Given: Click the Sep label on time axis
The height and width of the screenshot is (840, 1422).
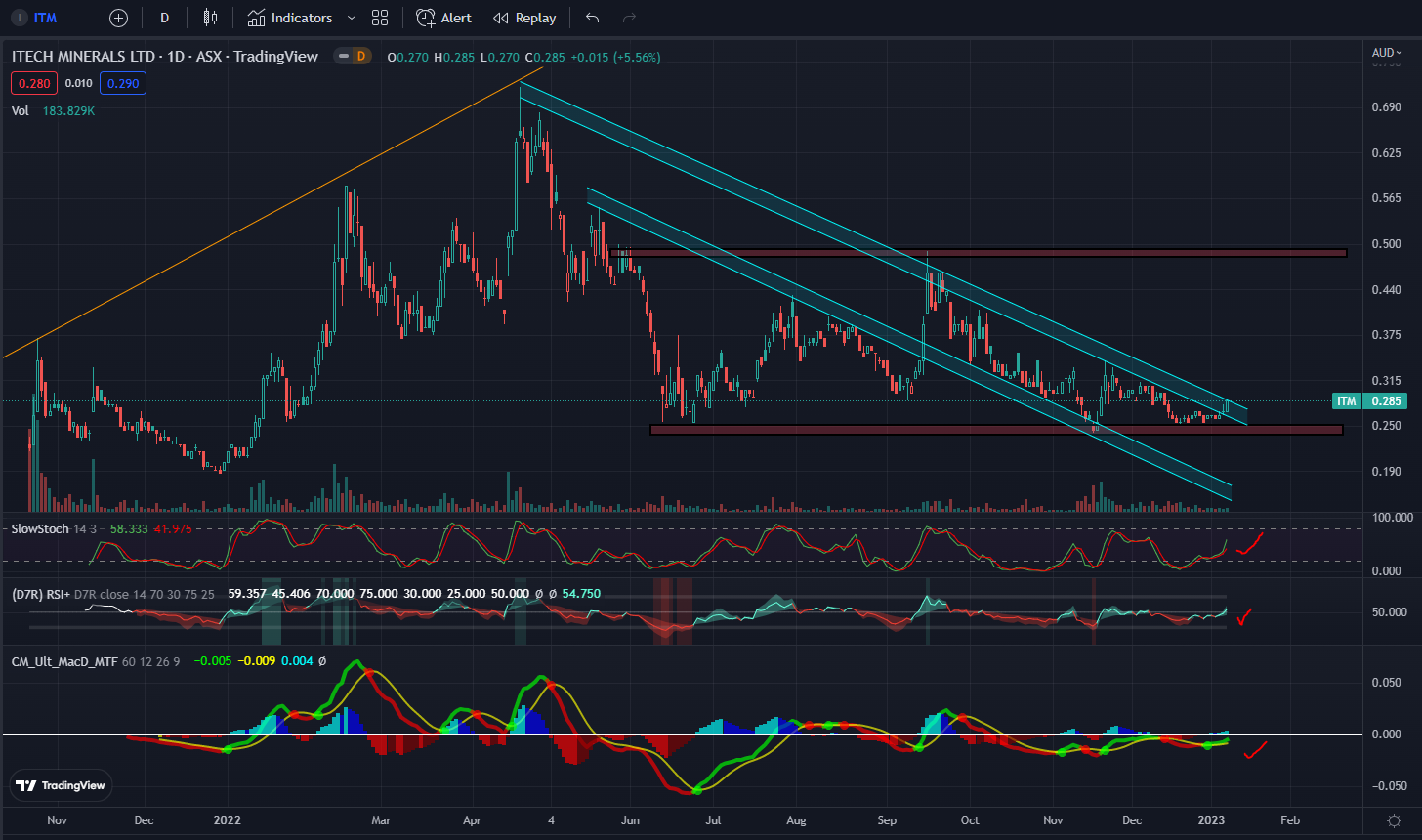Looking at the screenshot, I should pos(888,819).
